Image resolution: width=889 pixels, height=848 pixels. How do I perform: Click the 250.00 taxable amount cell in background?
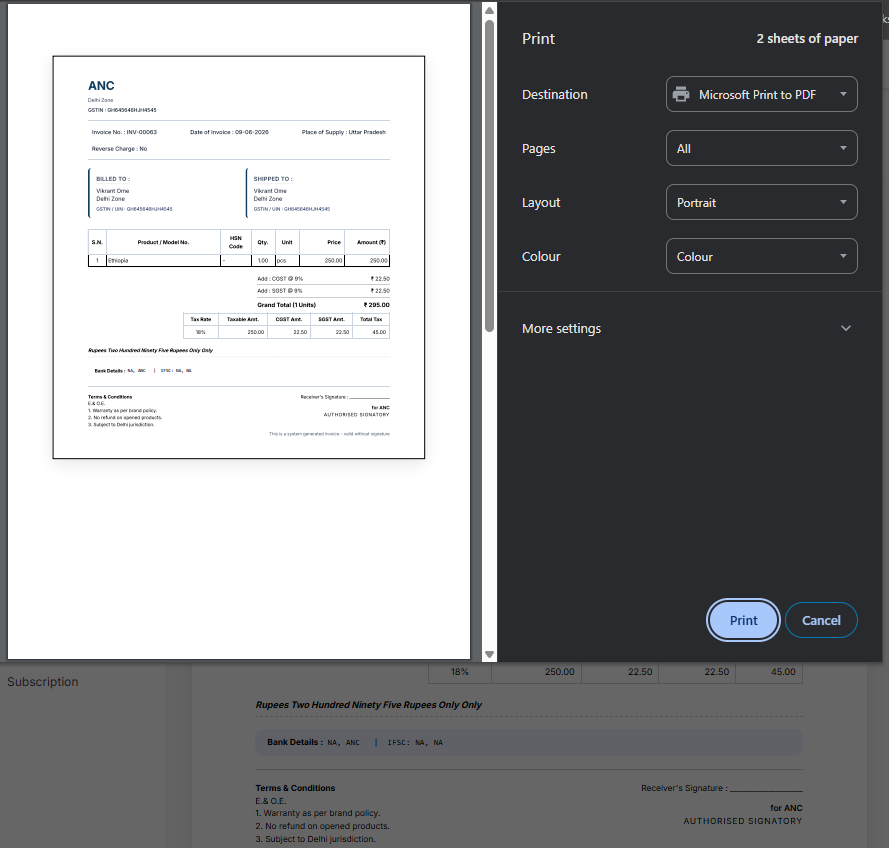point(536,672)
